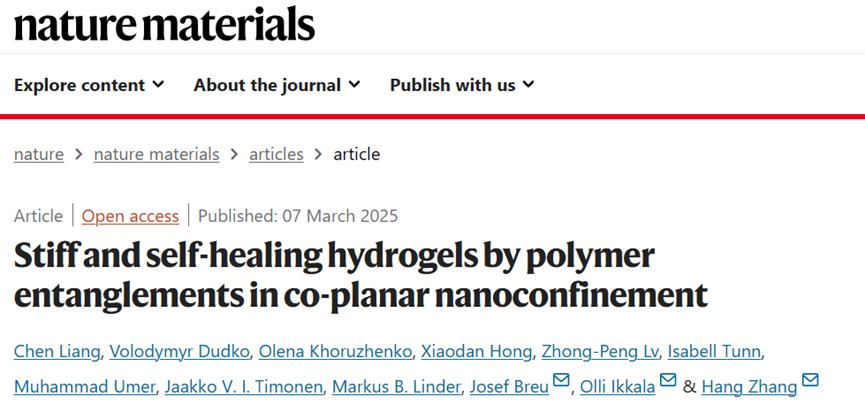Click author name Olena Khoruzhenko
Image resolution: width=865 pixels, height=412 pixels.
[x=335, y=351]
